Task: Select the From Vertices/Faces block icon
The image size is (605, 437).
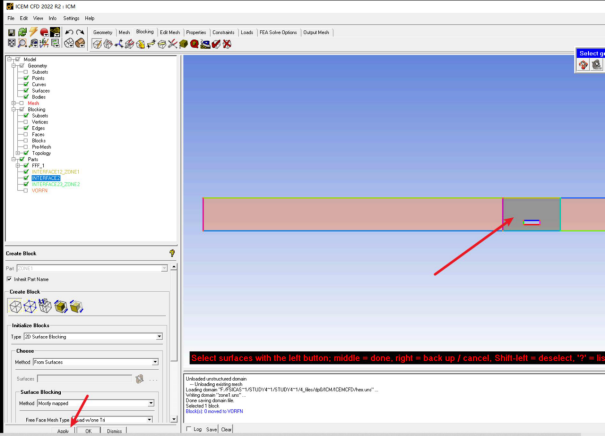Action: (30, 307)
